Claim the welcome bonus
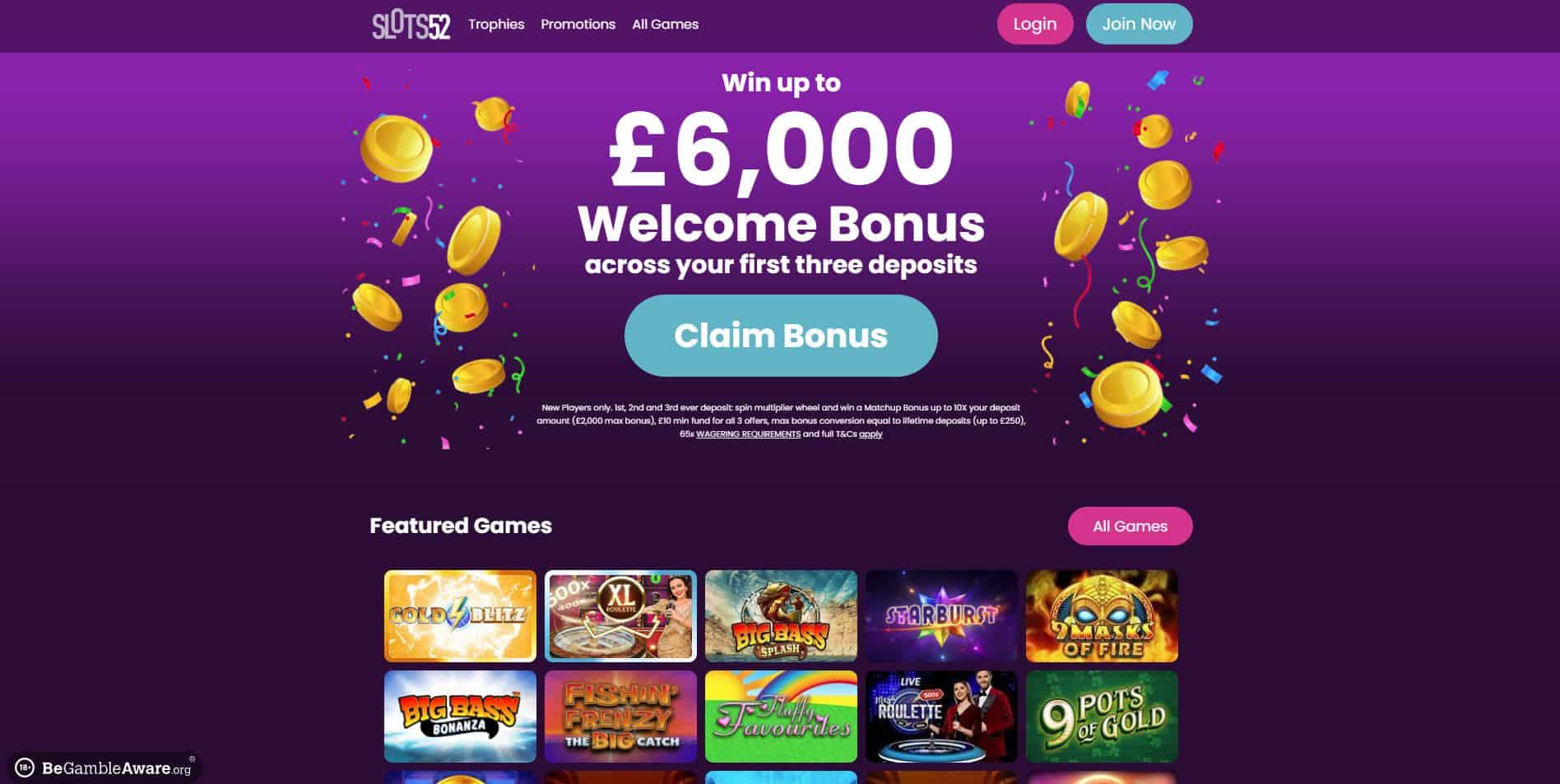Screen dimensions: 1560x784 point(781,336)
